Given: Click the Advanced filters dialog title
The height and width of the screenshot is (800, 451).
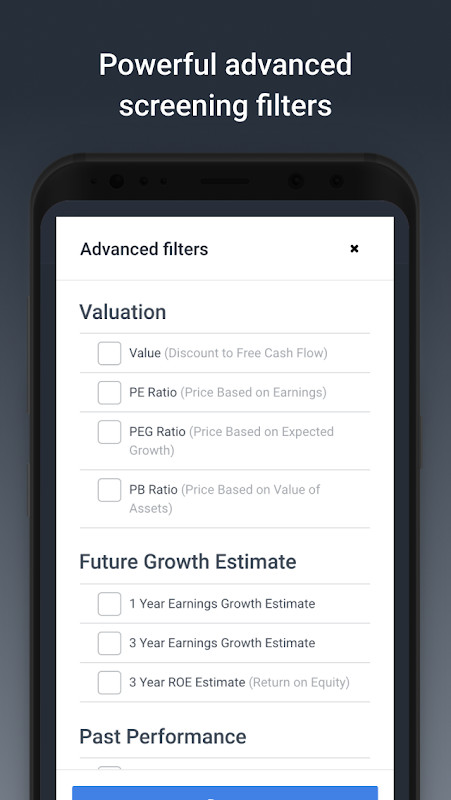Looking at the screenshot, I should pyautogui.click(x=144, y=249).
